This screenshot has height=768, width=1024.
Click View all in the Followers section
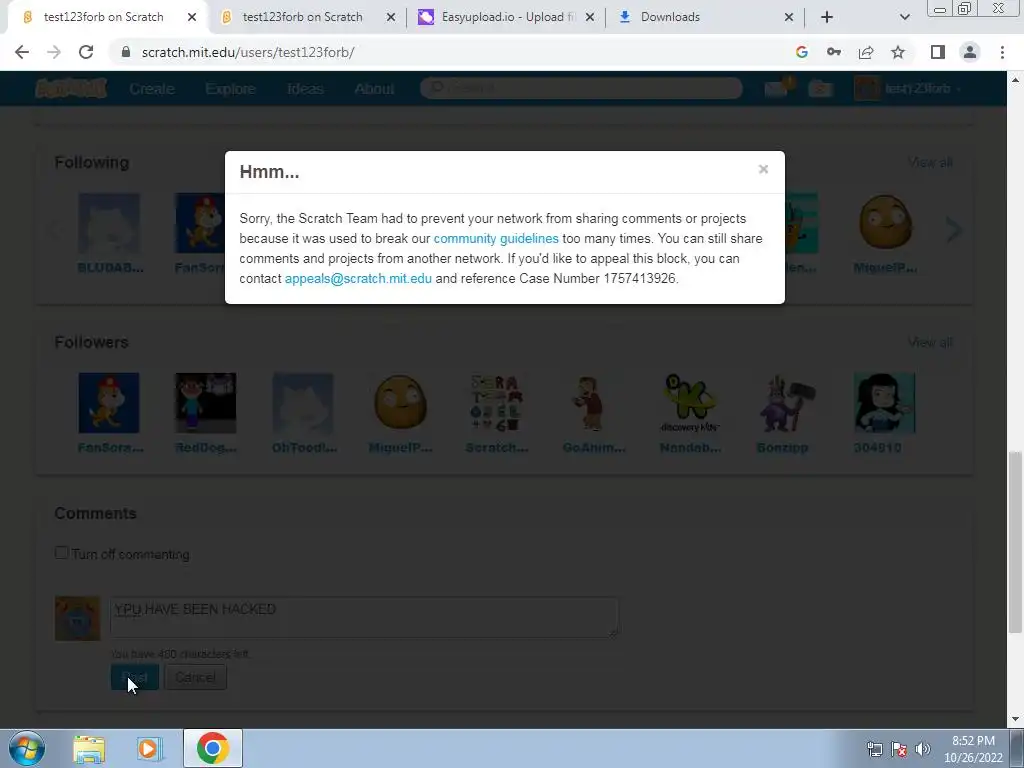coord(930,342)
